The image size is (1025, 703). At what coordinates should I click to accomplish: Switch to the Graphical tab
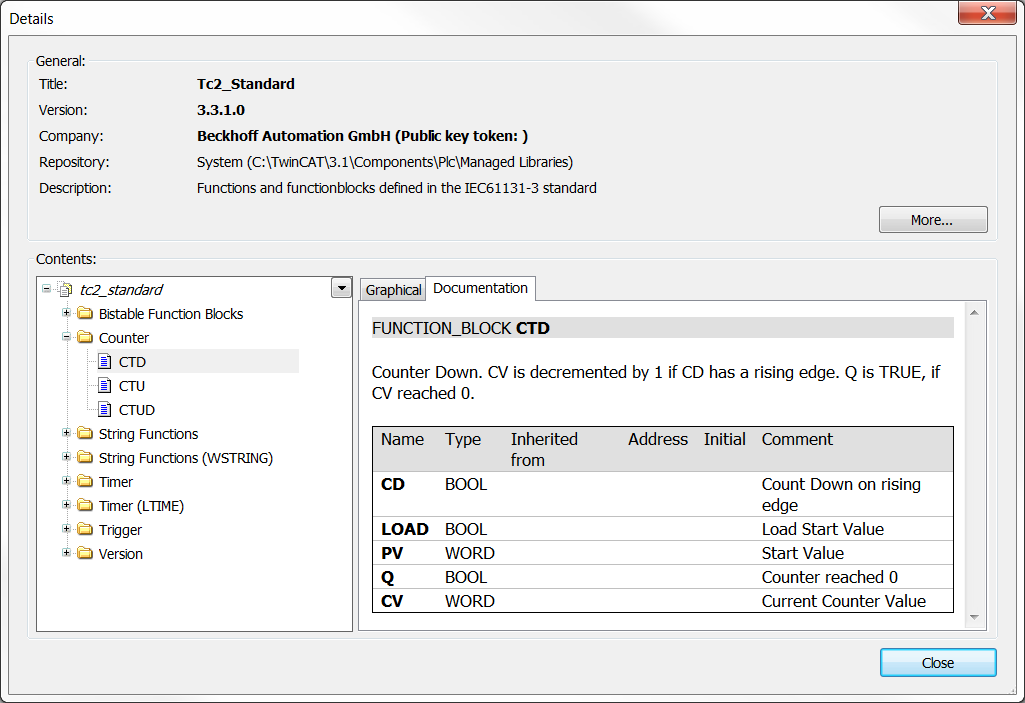coord(393,290)
